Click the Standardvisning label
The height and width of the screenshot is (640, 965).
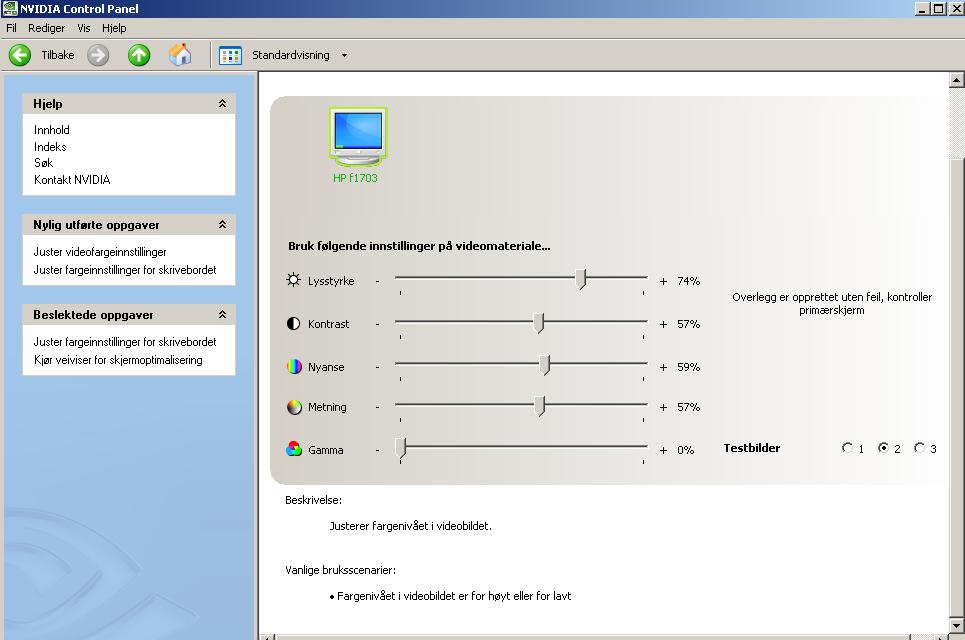[x=290, y=55]
